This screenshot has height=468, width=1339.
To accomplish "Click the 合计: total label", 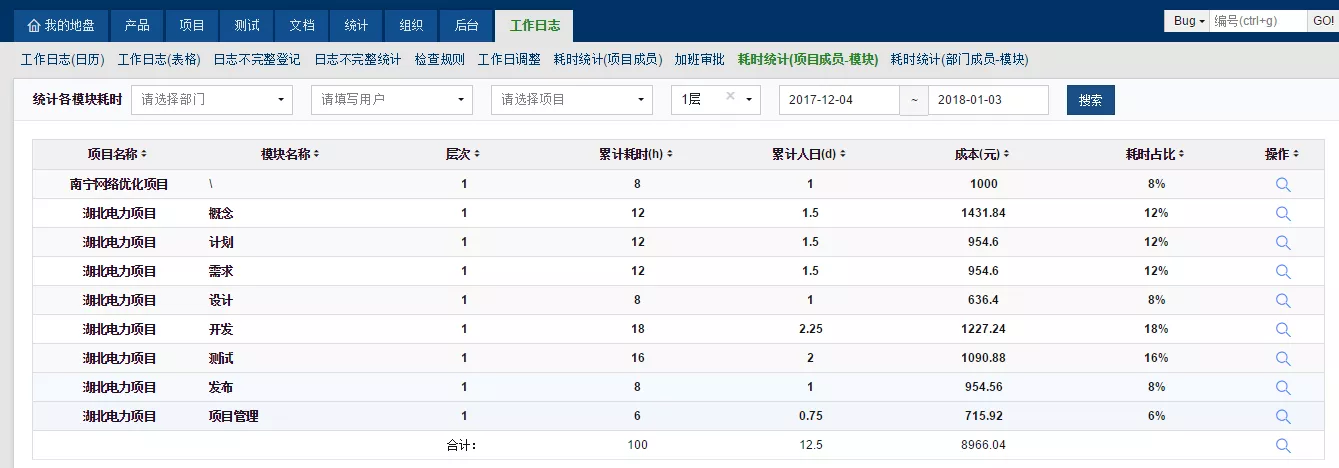I will 461,446.
